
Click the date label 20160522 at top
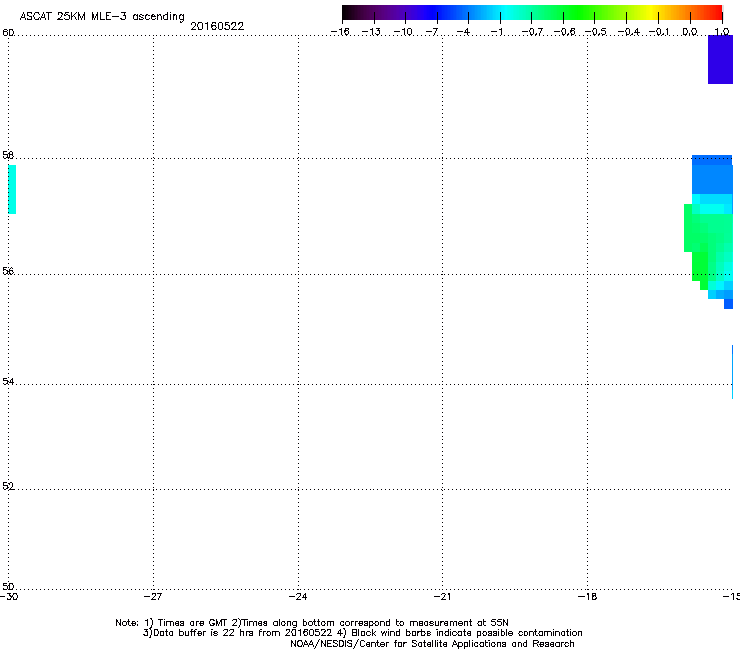point(217,26)
